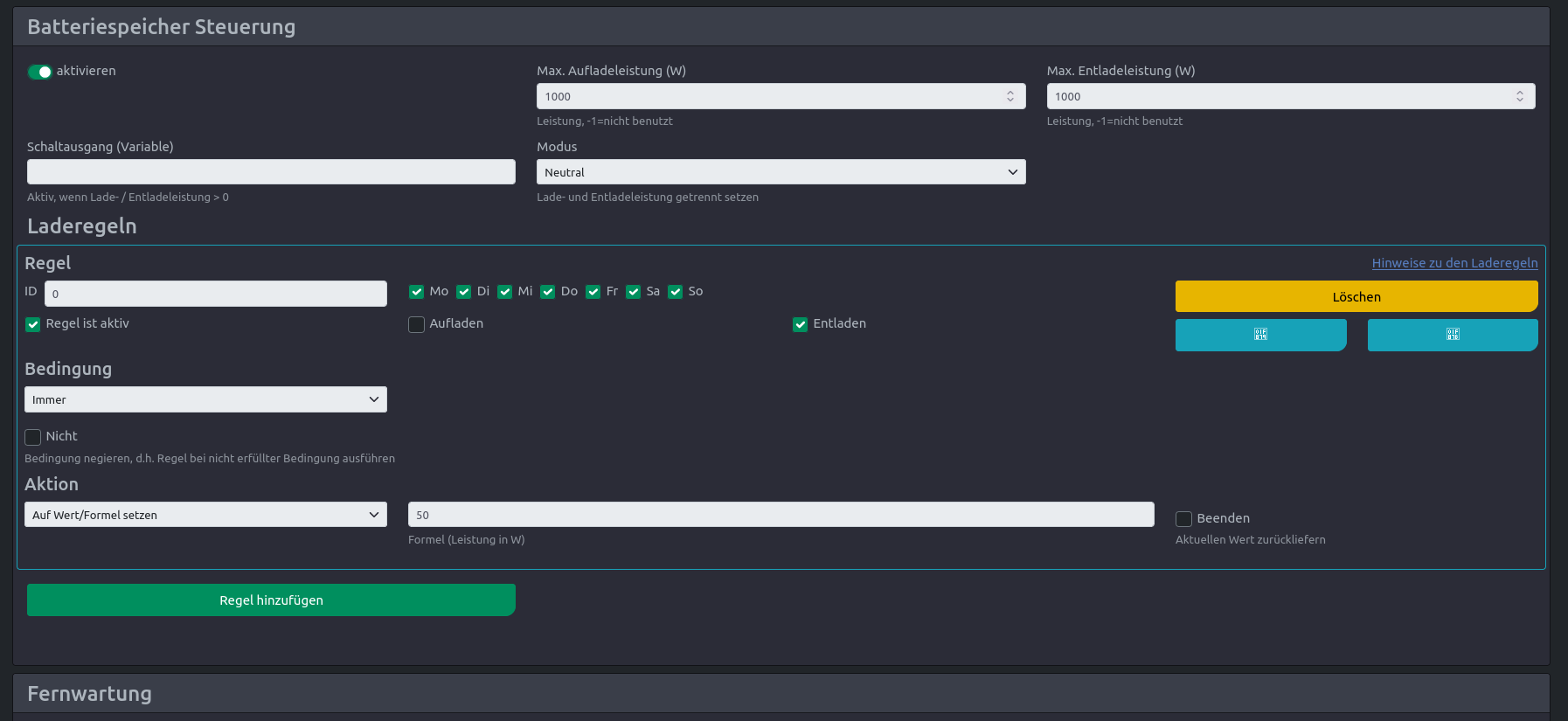Tick the Beenden checkbox

tap(1183, 519)
